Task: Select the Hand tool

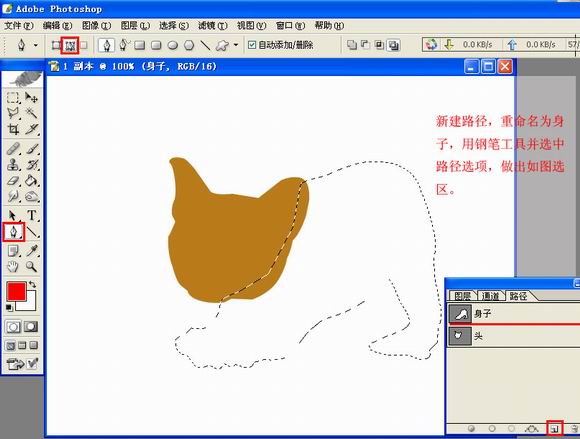Action: tap(13, 266)
